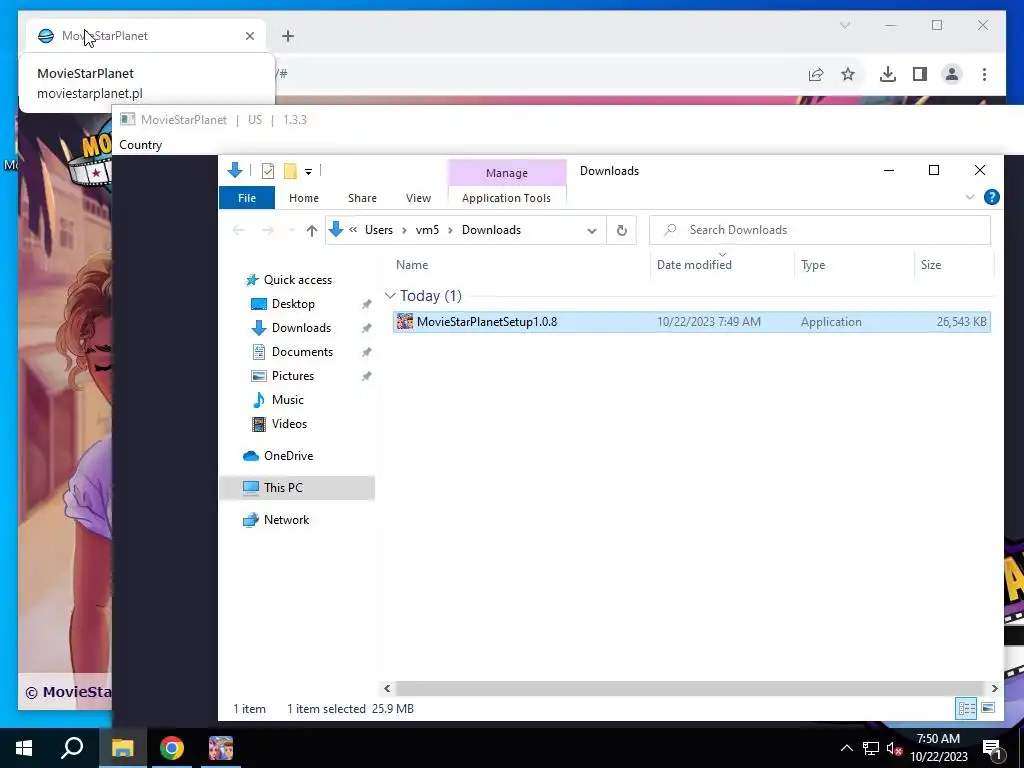Select Quick access in navigation pane
1024x768 pixels.
pyautogui.click(x=298, y=280)
